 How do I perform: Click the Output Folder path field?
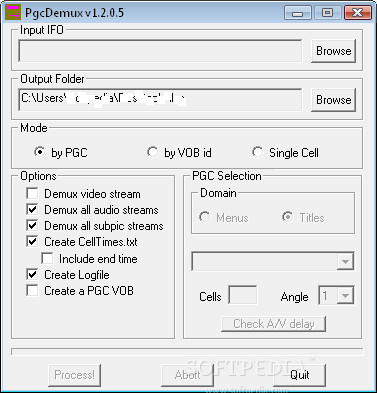pyautogui.click(x=160, y=100)
